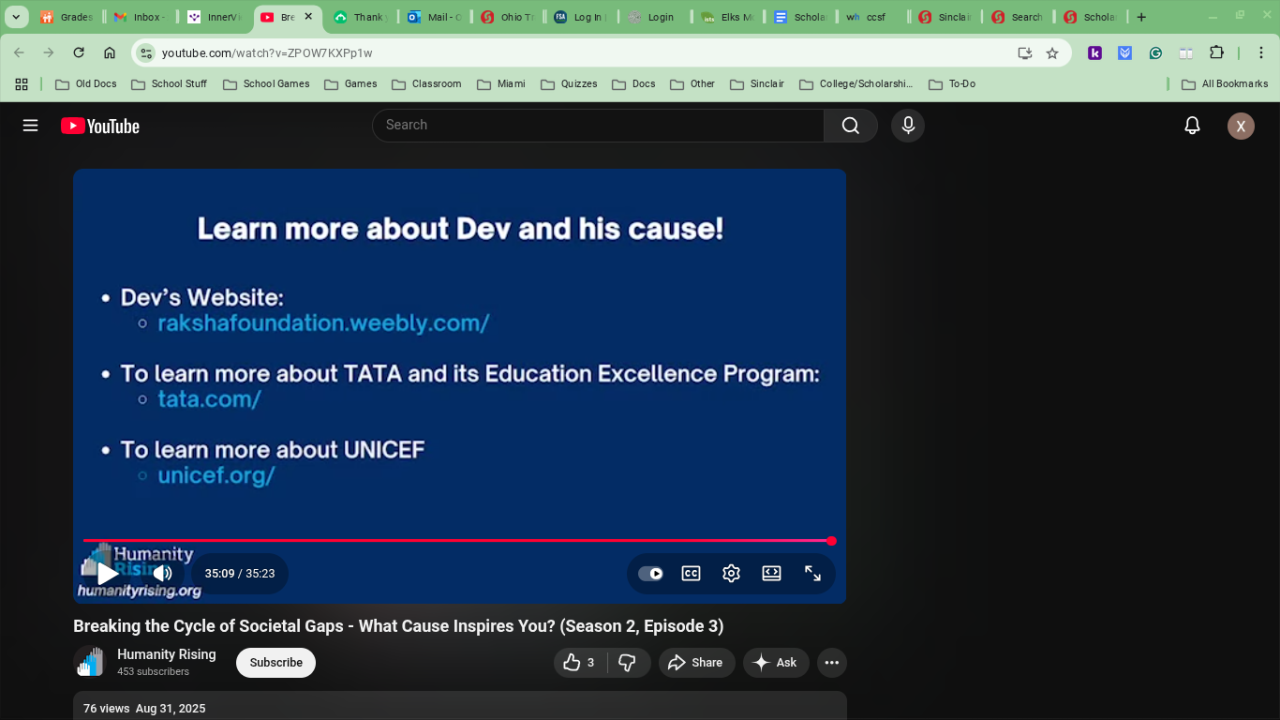Open YouTube guide hamburger menu

30,126
